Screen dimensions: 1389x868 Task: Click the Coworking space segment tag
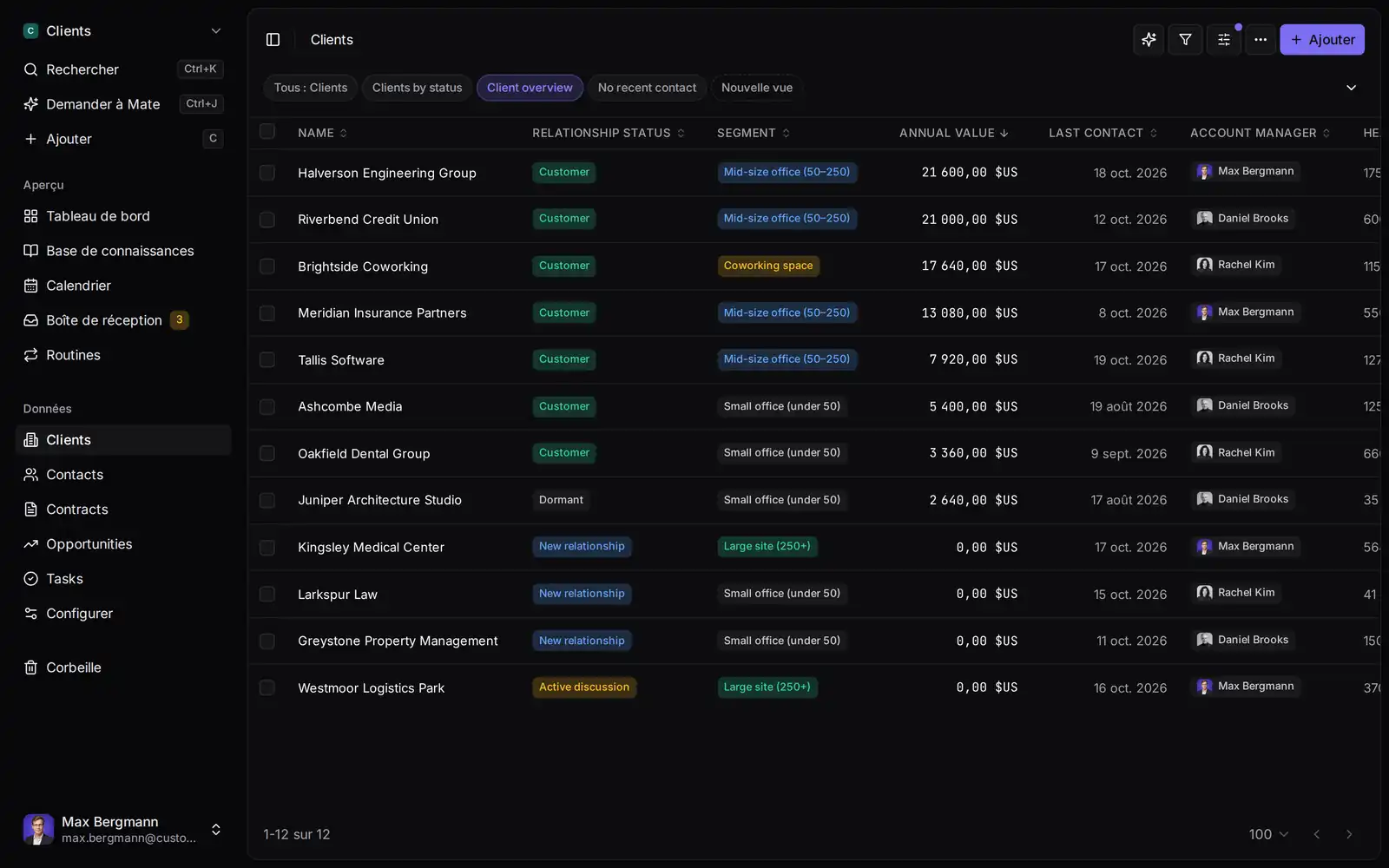(768, 266)
